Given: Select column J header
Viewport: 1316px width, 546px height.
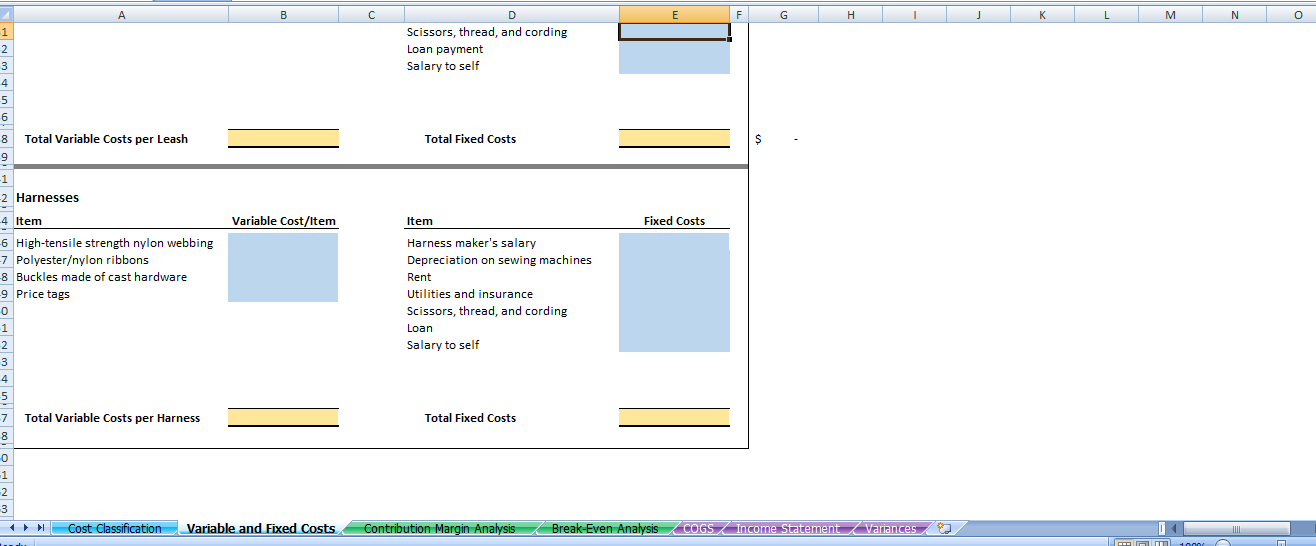Looking at the screenshot, I should [x=978, y=15].
